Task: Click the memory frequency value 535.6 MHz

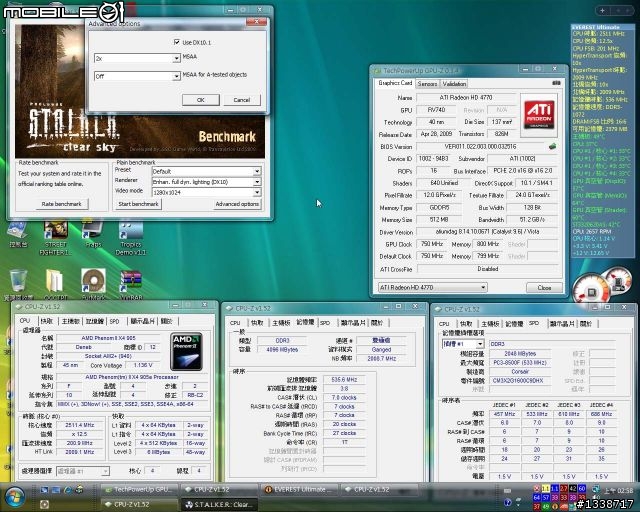Action: [344, 380]
